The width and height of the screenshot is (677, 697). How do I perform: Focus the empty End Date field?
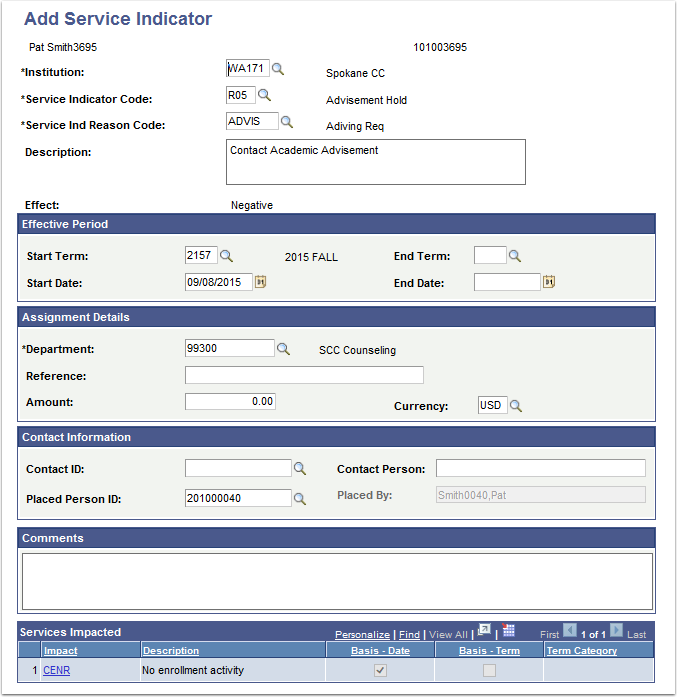coord(507,282)
